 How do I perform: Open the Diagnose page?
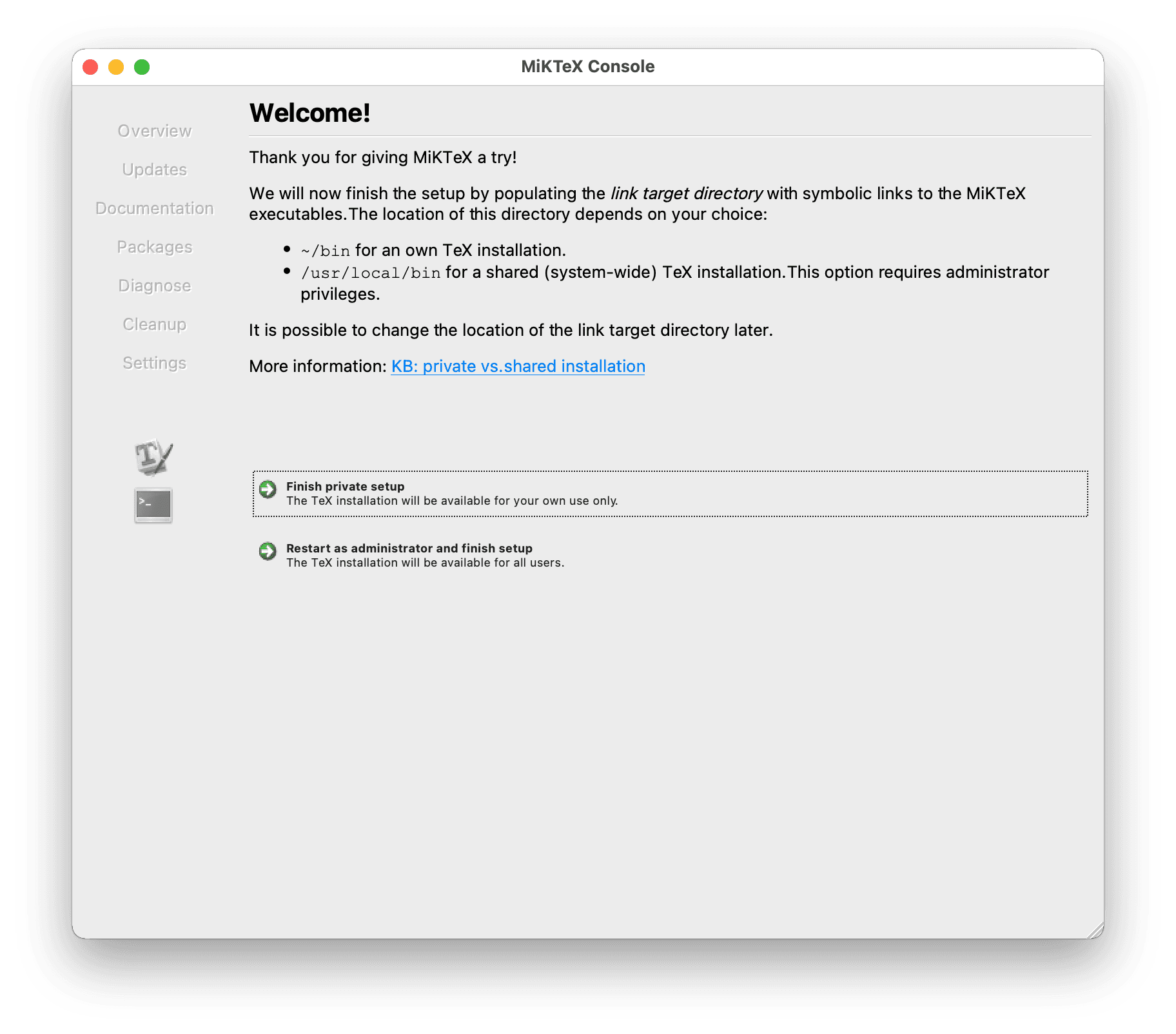pos(155,286)
